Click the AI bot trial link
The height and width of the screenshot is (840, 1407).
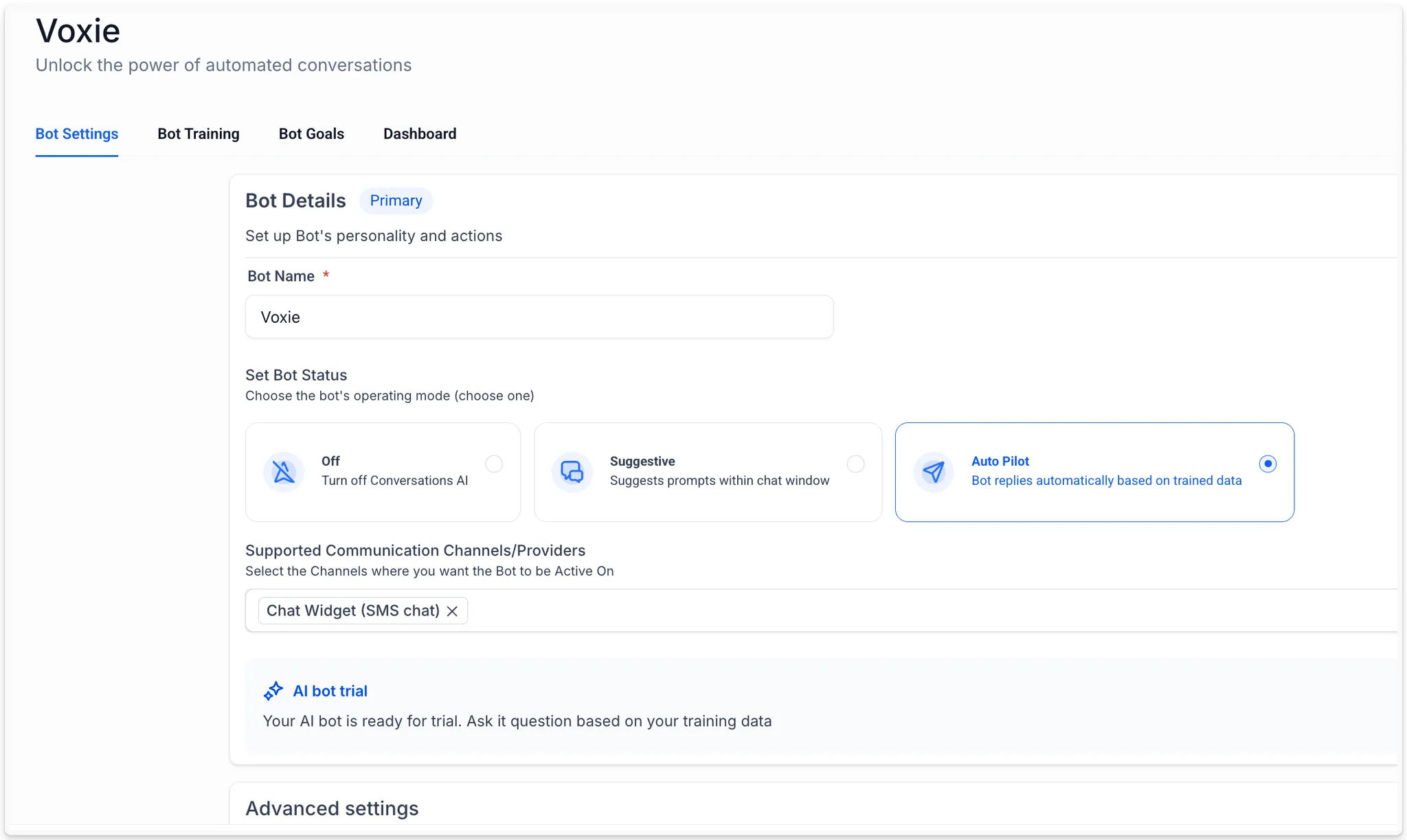coord(330,691)
